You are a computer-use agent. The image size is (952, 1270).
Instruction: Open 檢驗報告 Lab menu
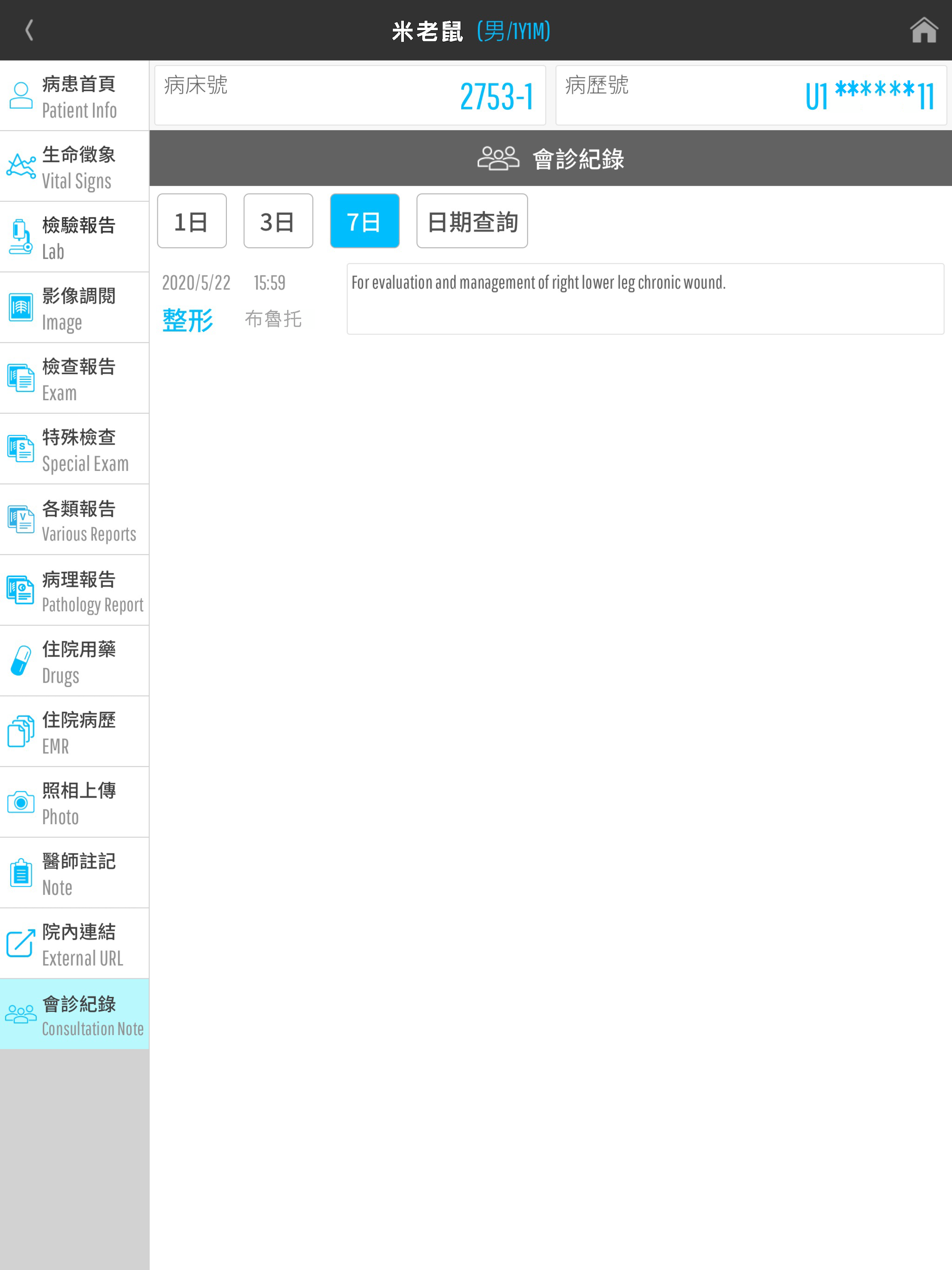click(75, 237)
